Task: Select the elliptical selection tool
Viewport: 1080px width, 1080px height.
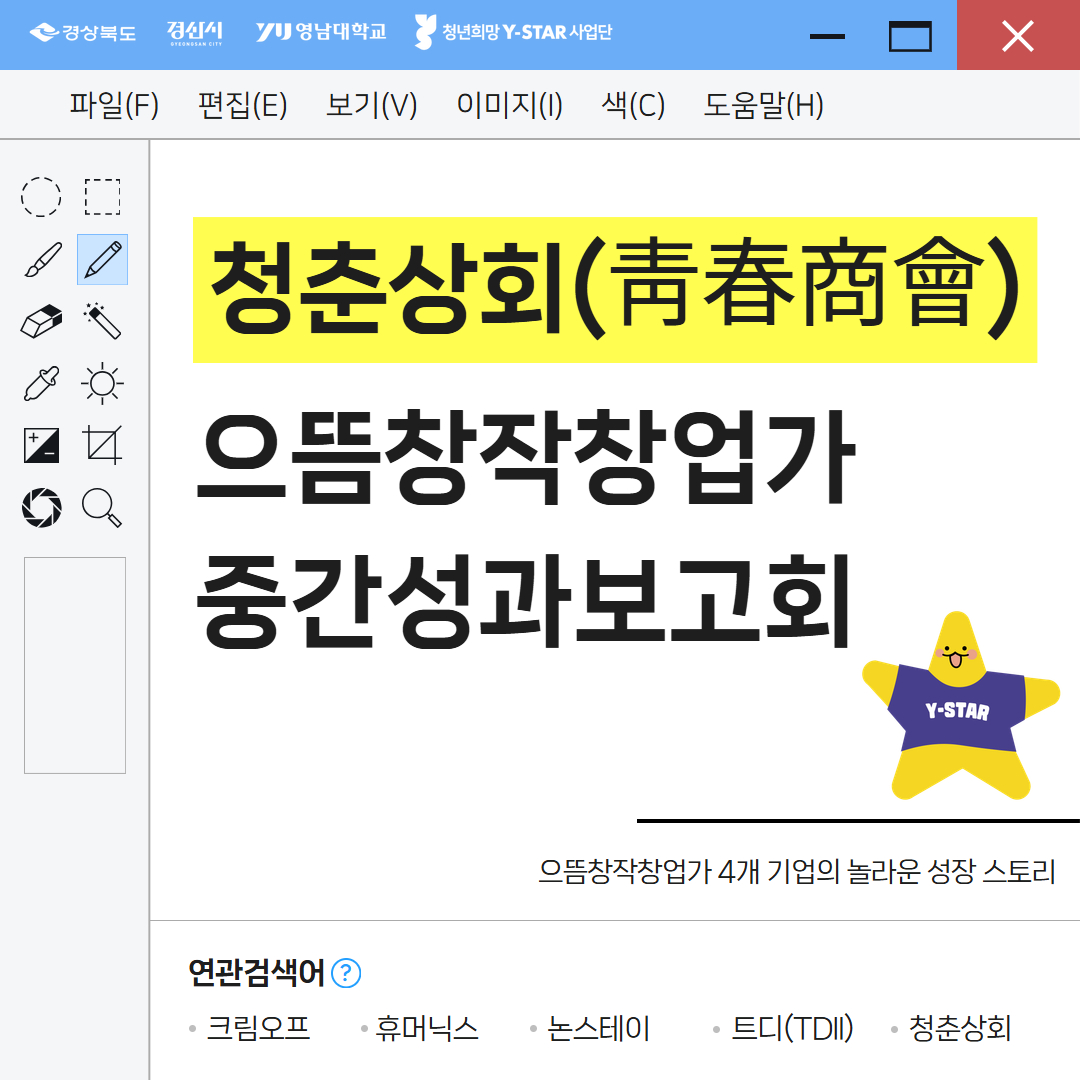Action: tap(41, 196)
